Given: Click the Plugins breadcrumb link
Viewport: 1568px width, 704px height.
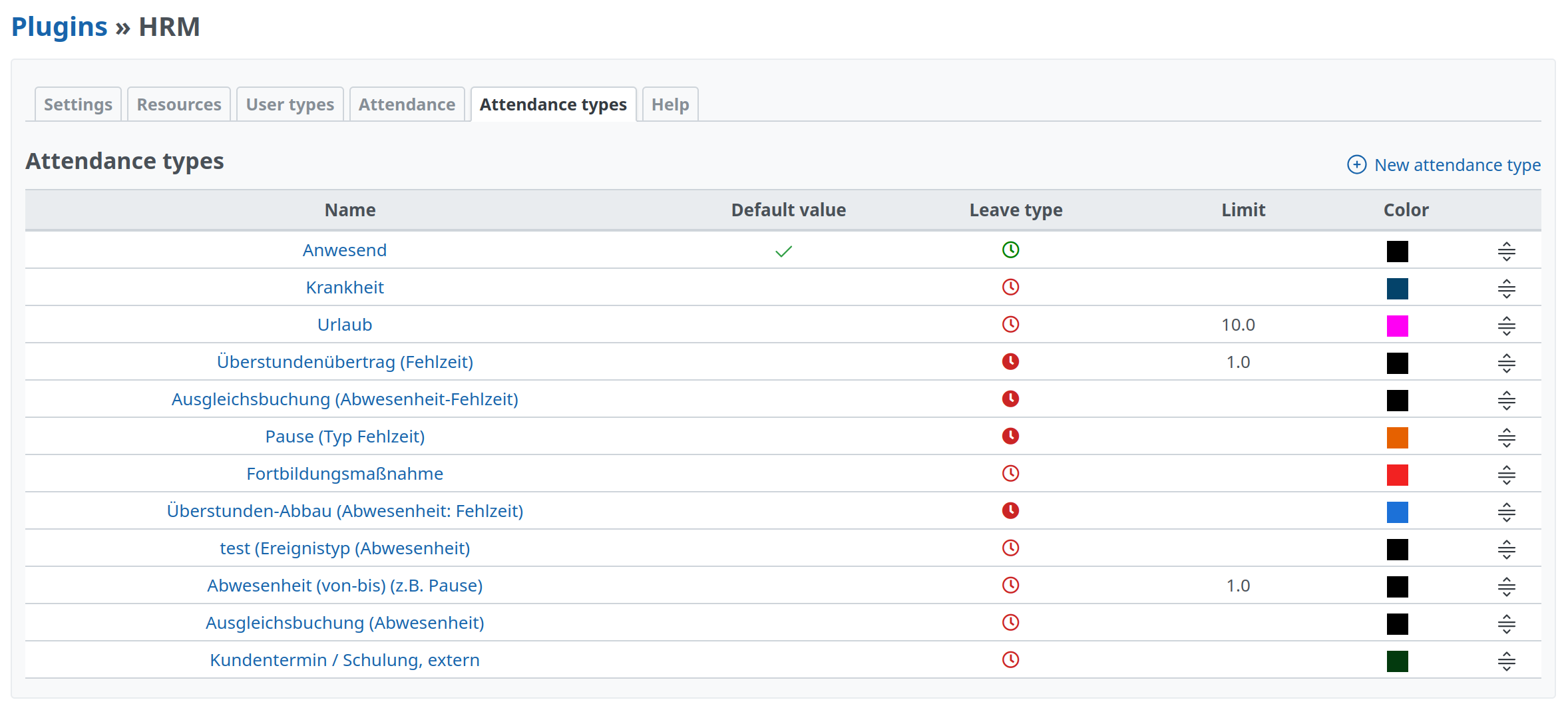Looking at the screenshot, I should point(59,27).
